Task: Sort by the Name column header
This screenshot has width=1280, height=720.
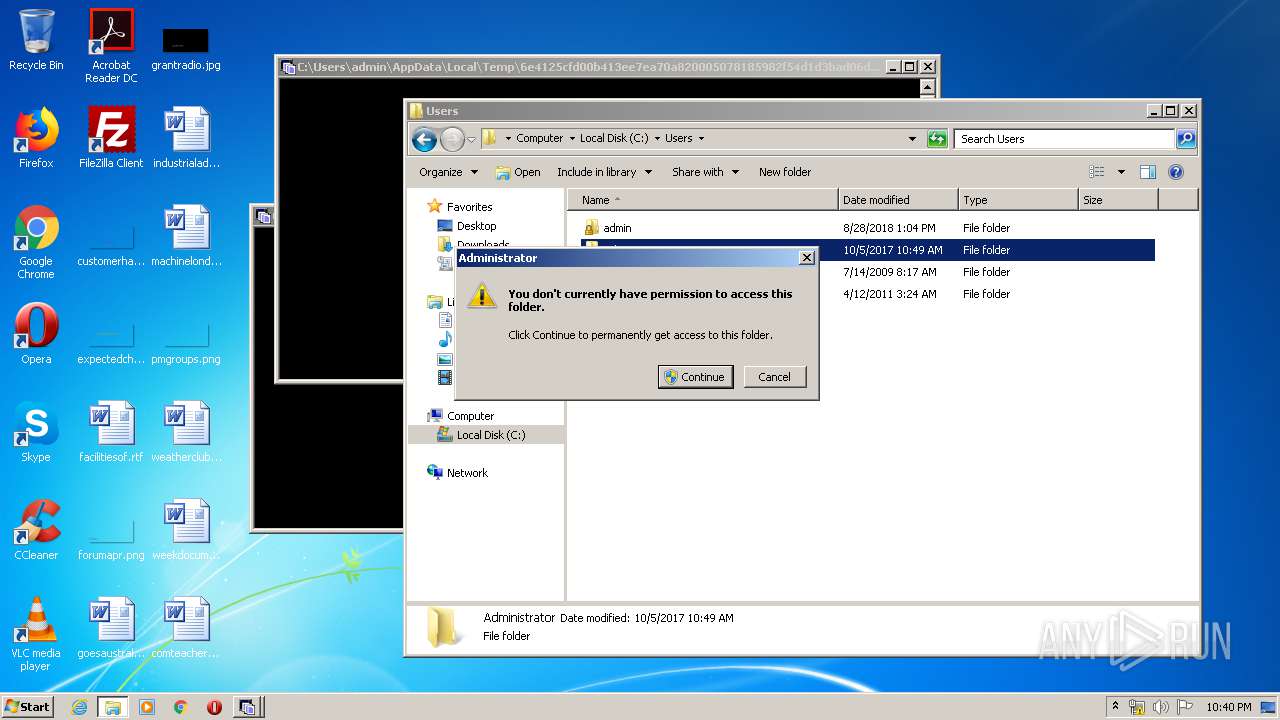Action: [702, 200]
